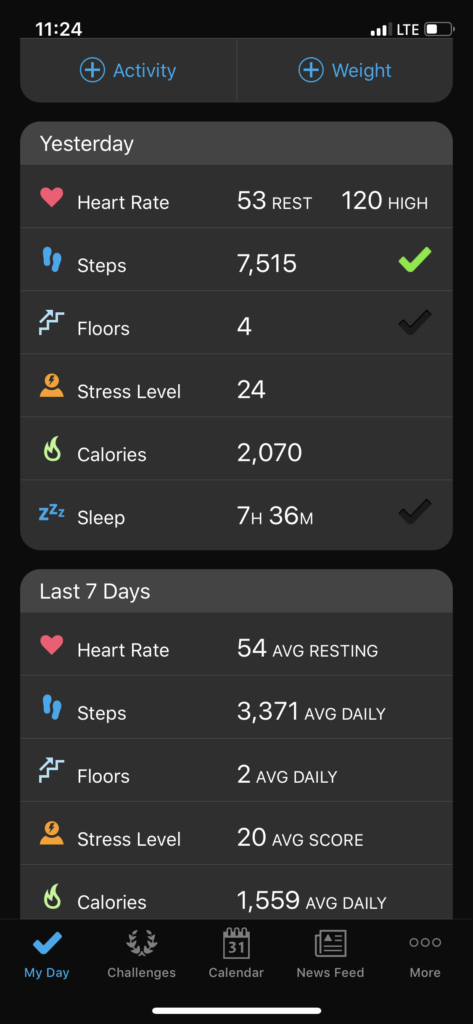
Task: Tap the blue ZZZ Sleep icon
Action: pyautogui.click(x=52, y=513)
